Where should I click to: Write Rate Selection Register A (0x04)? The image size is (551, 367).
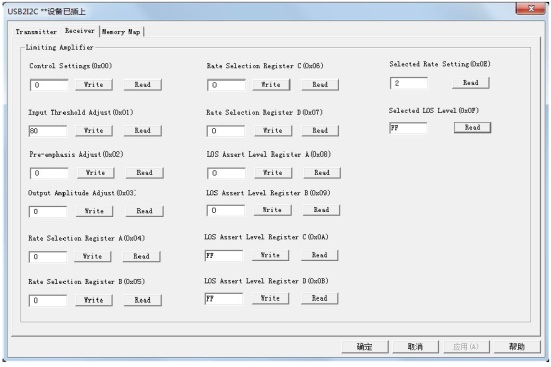92,256
